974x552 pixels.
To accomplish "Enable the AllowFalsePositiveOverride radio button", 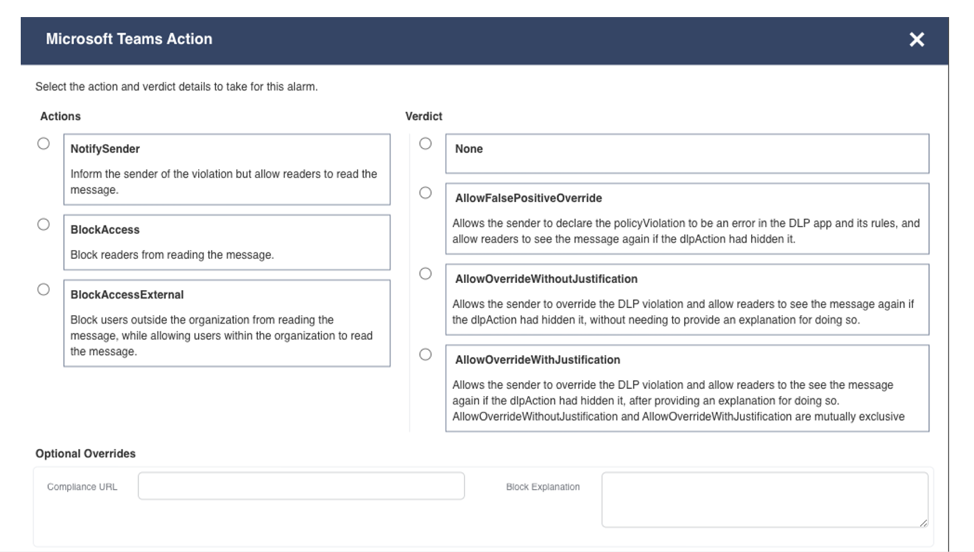I will [x=426, y=193].
